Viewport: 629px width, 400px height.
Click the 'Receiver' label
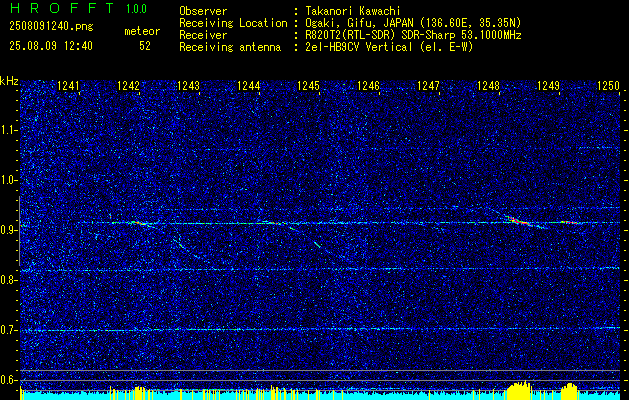click(x=203, y=35)
